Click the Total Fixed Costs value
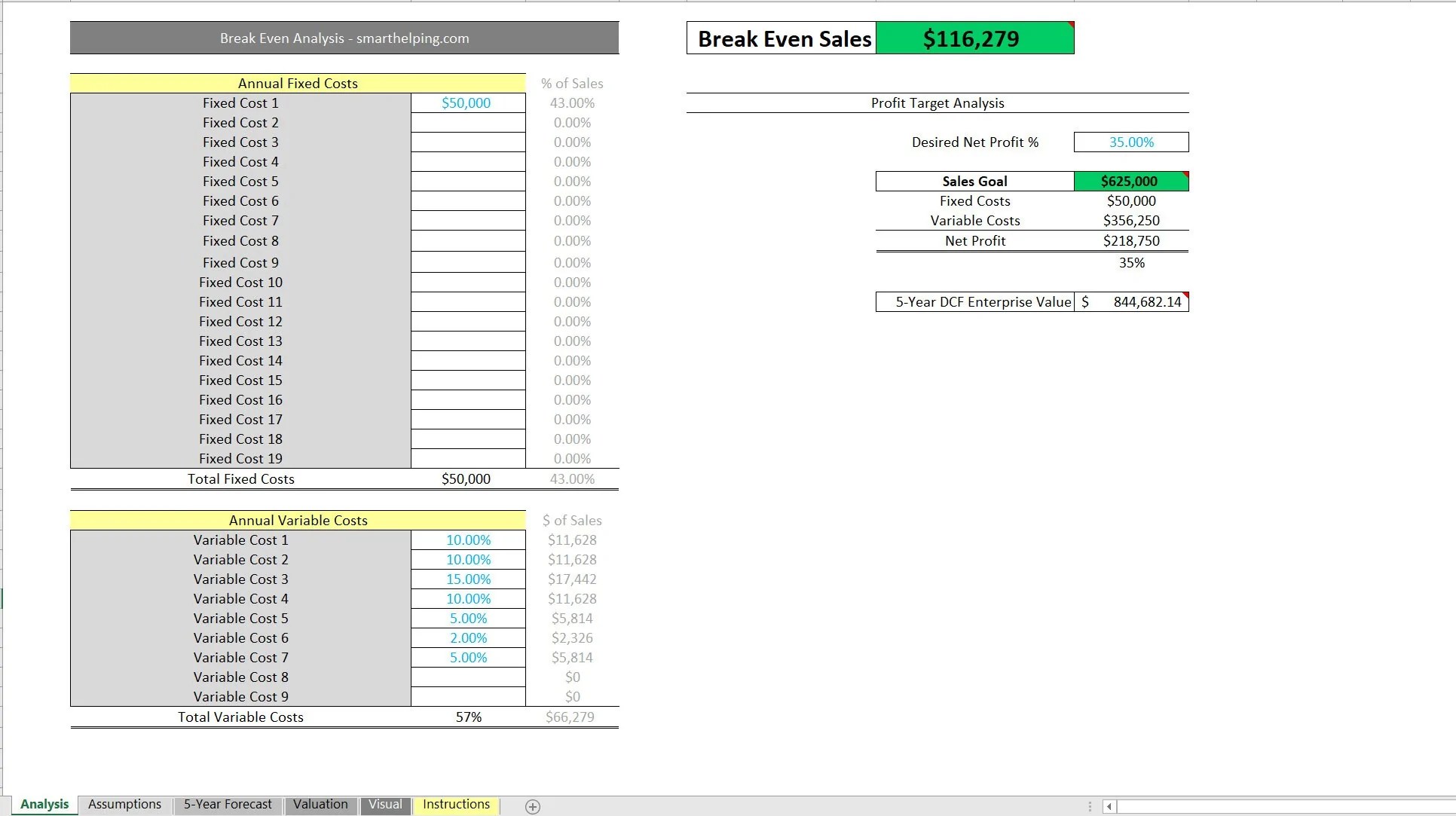 point(465,478)
